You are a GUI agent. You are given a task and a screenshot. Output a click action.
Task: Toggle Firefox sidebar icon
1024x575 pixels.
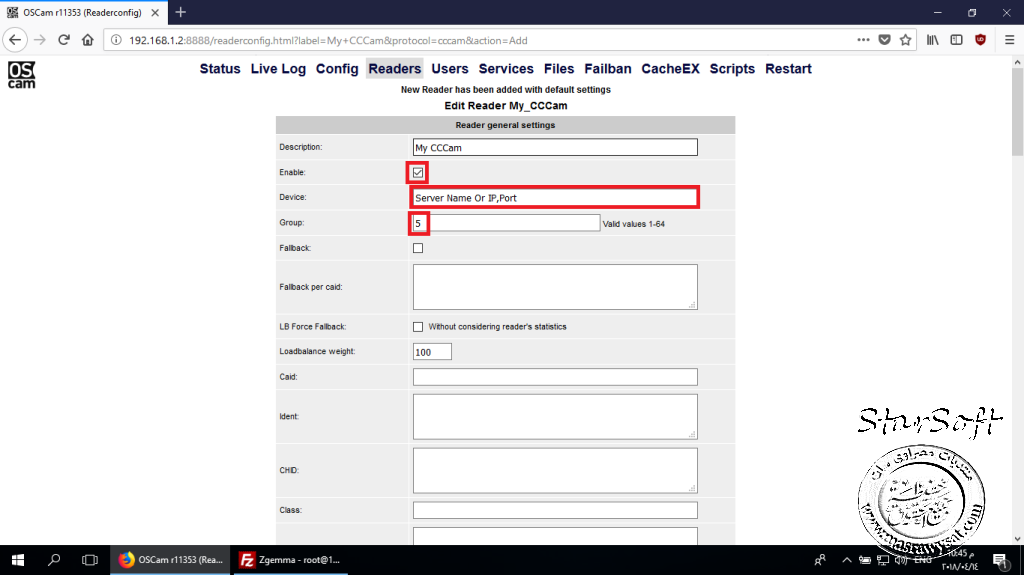[x=956, y=40]
